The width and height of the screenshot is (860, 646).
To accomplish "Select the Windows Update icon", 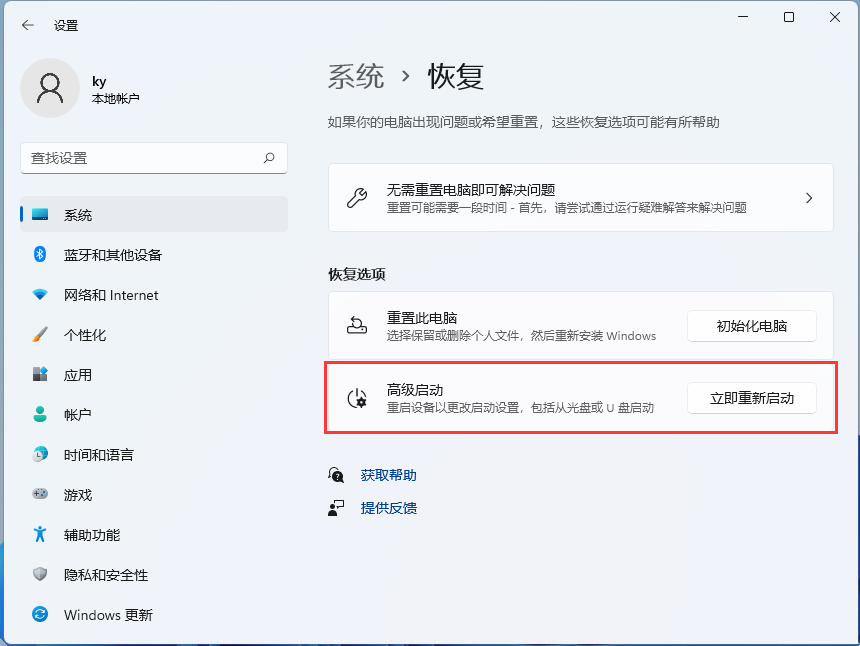I will (40, 615).
